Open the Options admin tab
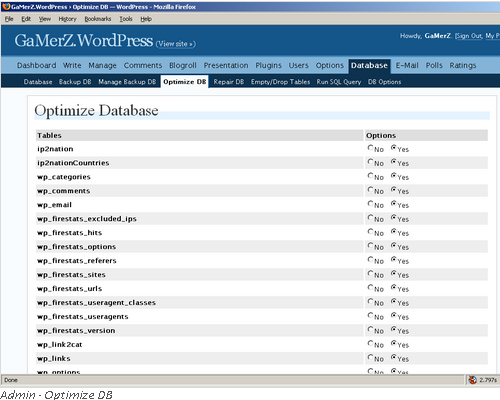The image size is (500, 400). point(330,65)
